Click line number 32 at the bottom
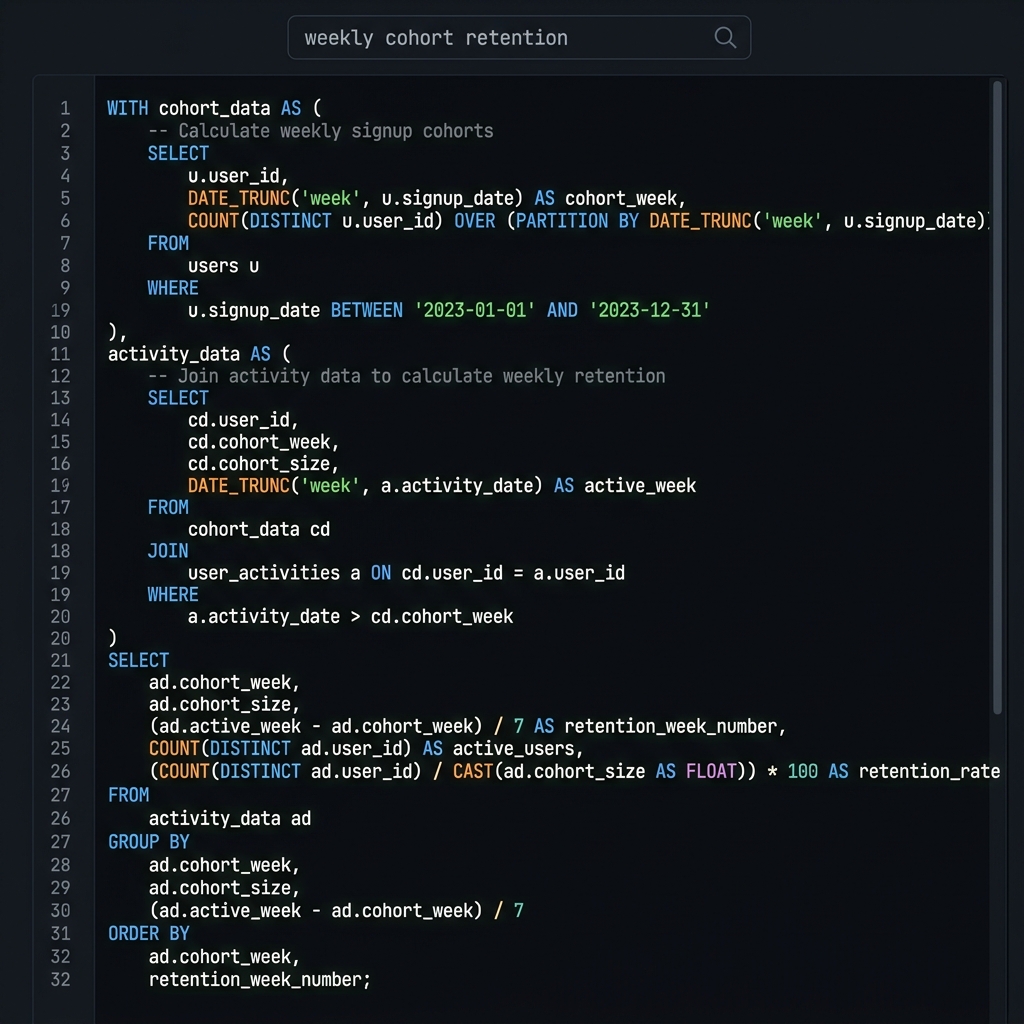1024x1024 pixels. click(61, 980)
